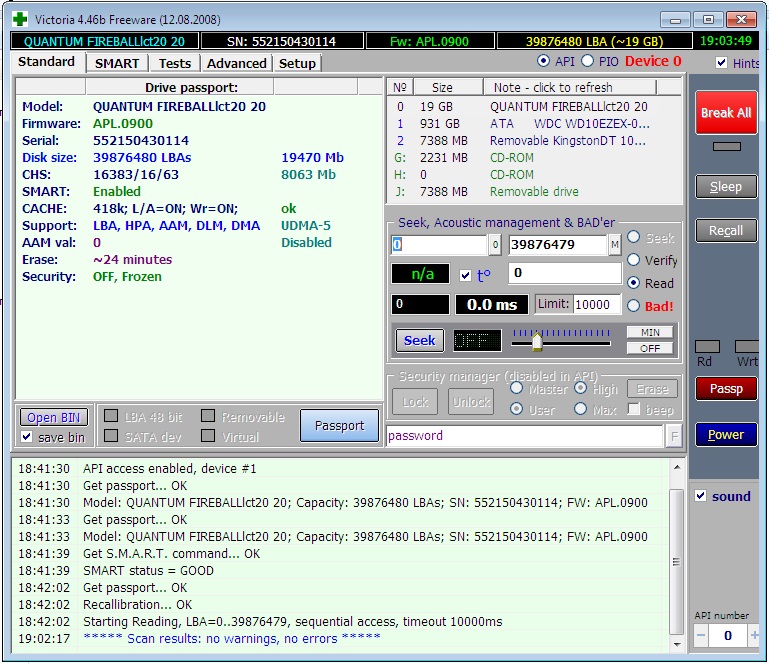The width and height of the screenshot is (769, 664).
Task: Switch to the SMART tab
Action: [117, 63]
